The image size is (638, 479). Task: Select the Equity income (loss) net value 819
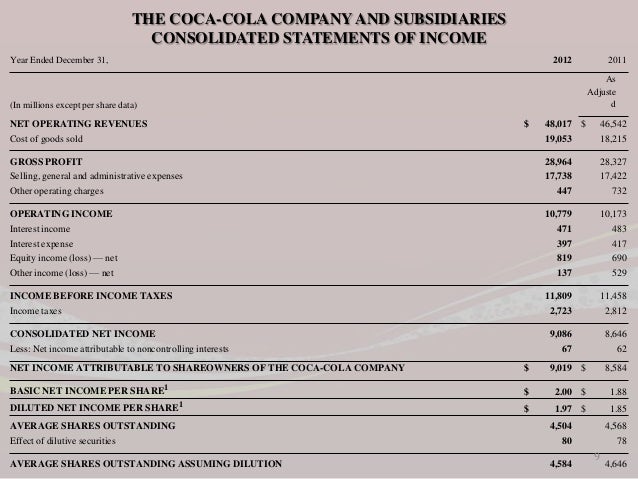pyautogui.click(x=564, y=258)
